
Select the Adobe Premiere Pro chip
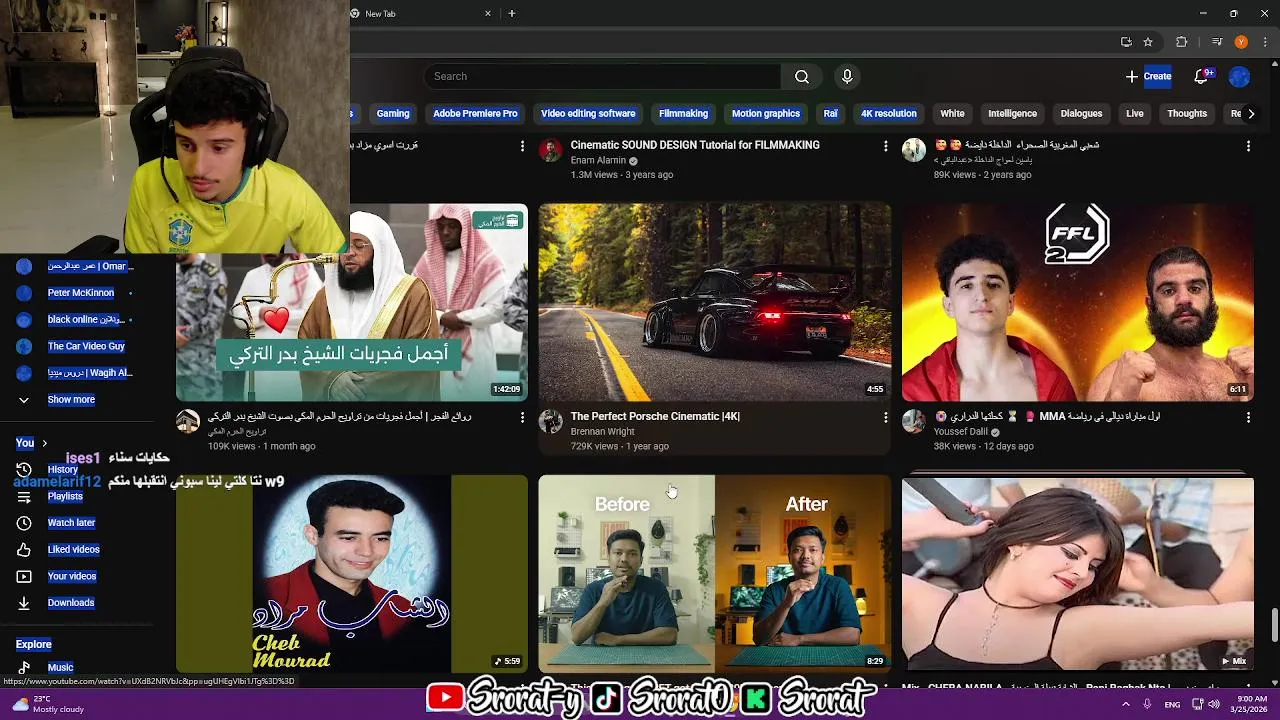click(x=475, y=114)
